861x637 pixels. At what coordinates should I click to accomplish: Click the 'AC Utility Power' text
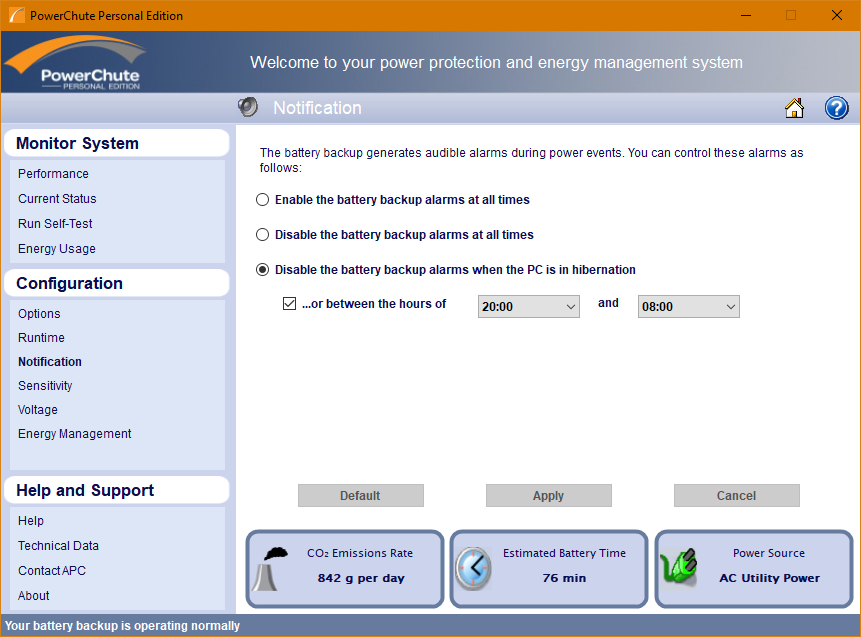(769, 578)
